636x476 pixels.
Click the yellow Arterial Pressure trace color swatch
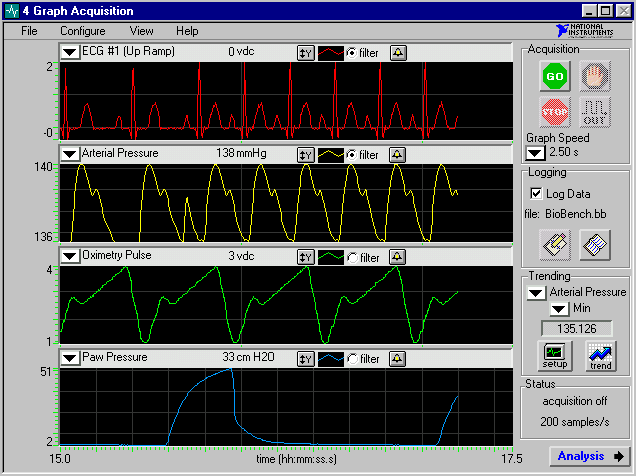(331, 155)
